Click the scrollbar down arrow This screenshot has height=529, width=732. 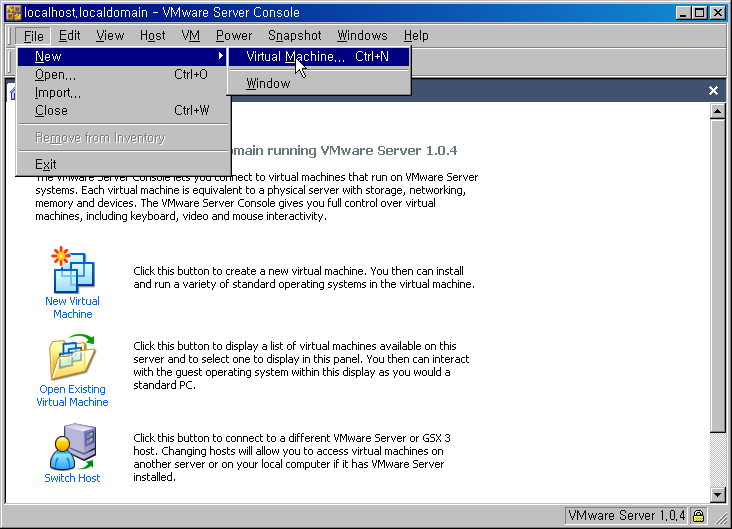(717, 494)
